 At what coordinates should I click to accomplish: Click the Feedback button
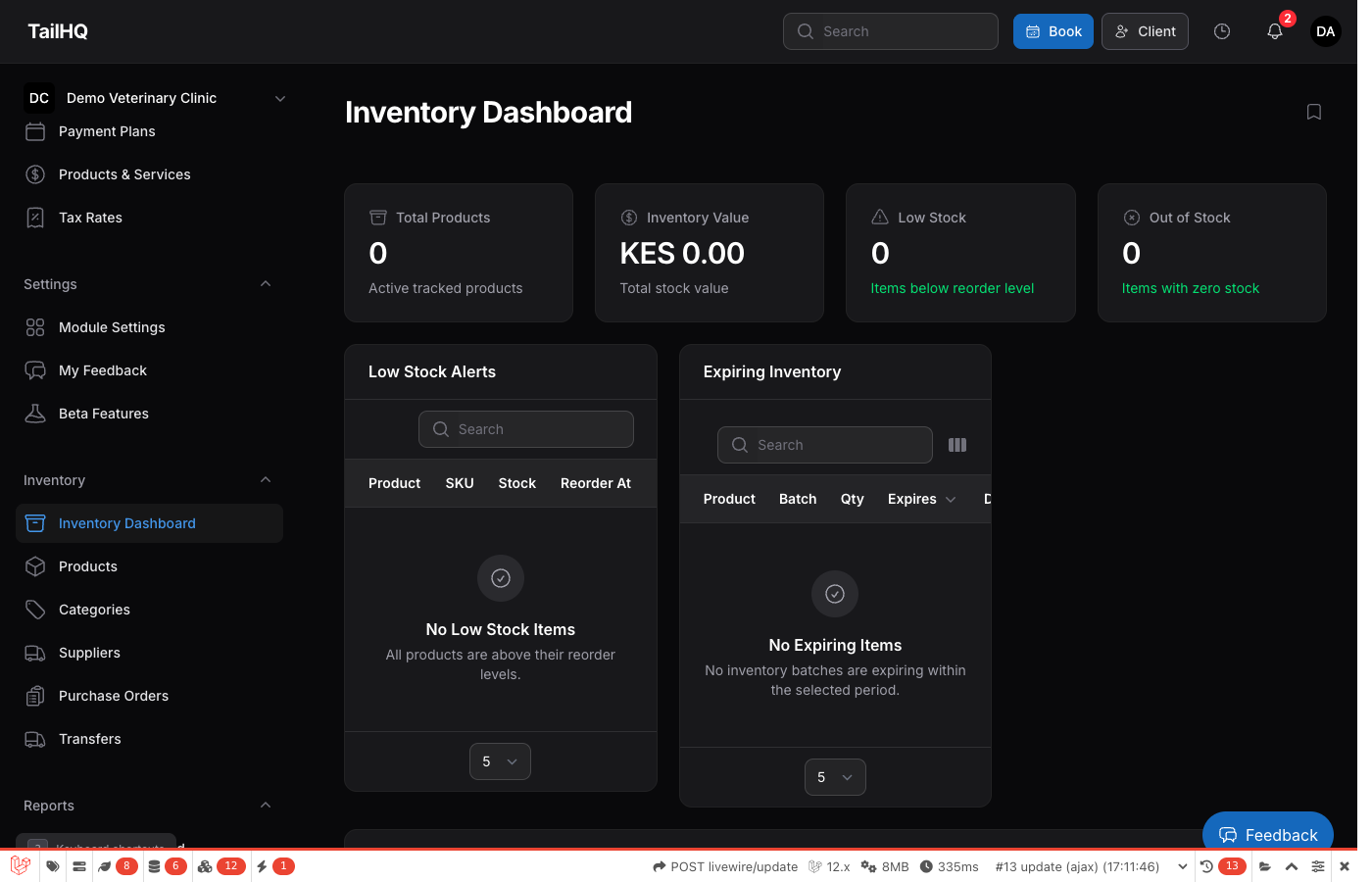[1267, 835]
